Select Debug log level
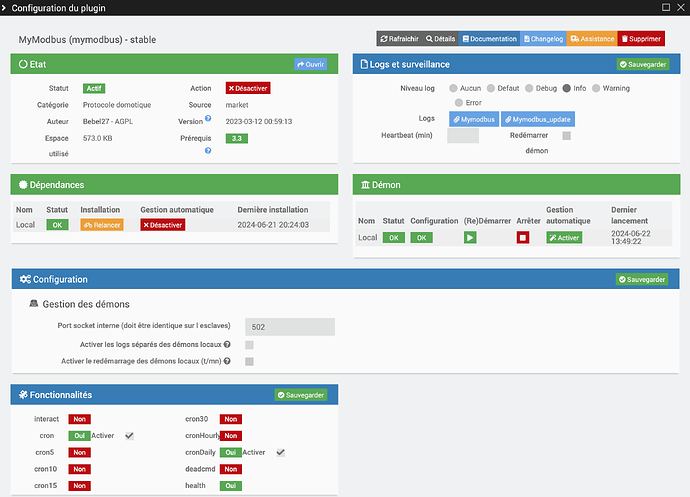Image resolution: width=690 pixels, height=497 pixels. 529,88
